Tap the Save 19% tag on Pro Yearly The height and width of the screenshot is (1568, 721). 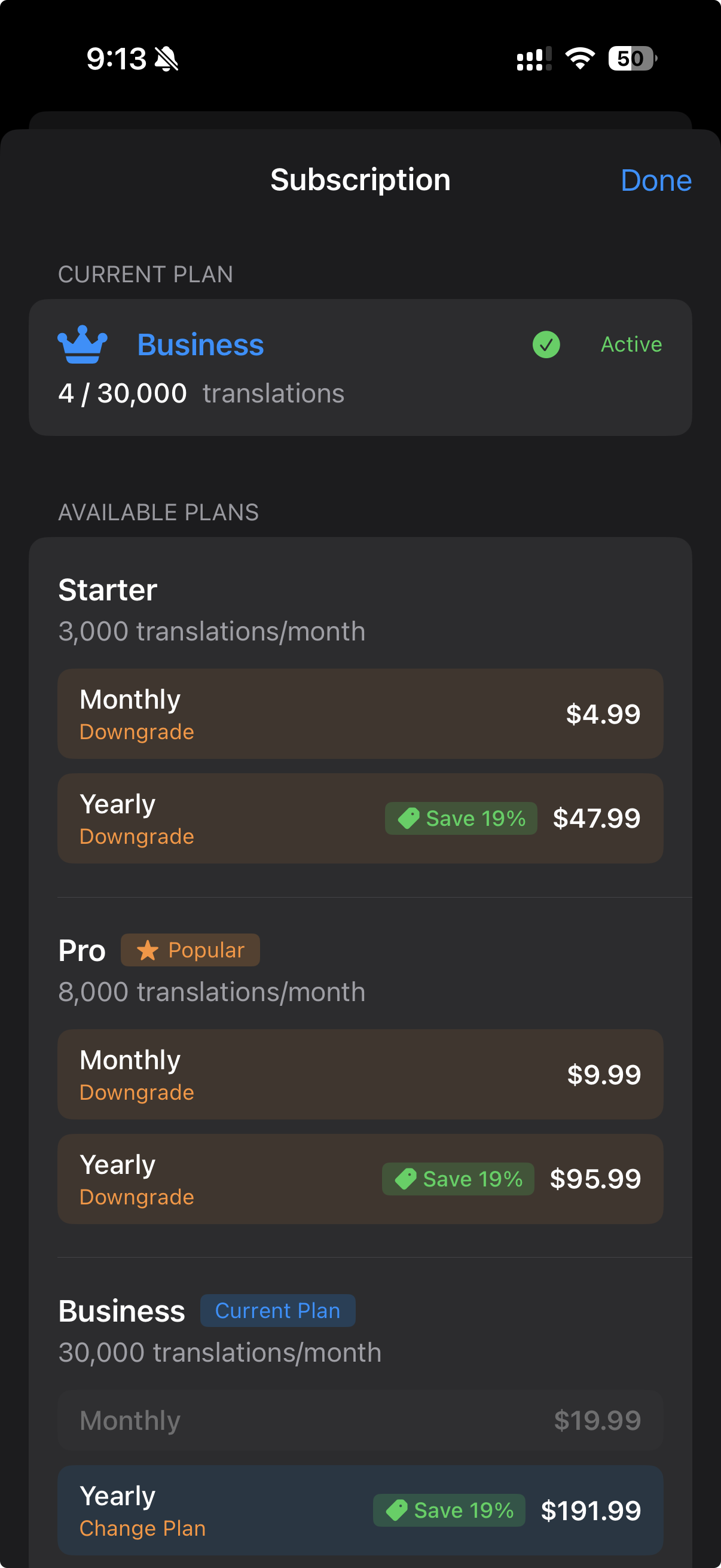pos(458,1179)
